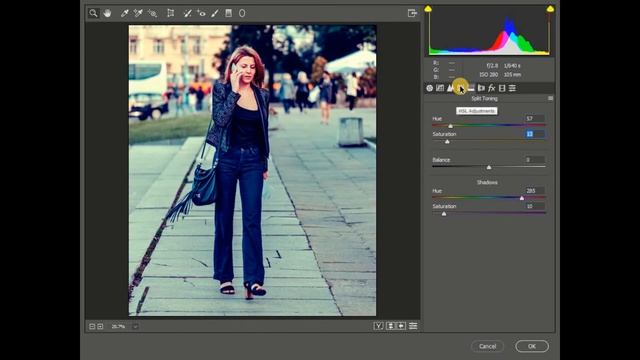The height and width of the screenshot is (360, 640).
Task: Select the Hand tool
Action: click(107, 13)
